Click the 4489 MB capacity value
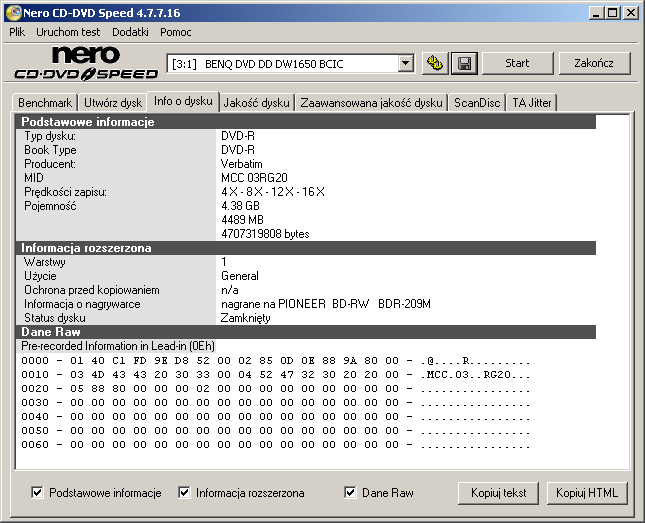 [242, 220]
